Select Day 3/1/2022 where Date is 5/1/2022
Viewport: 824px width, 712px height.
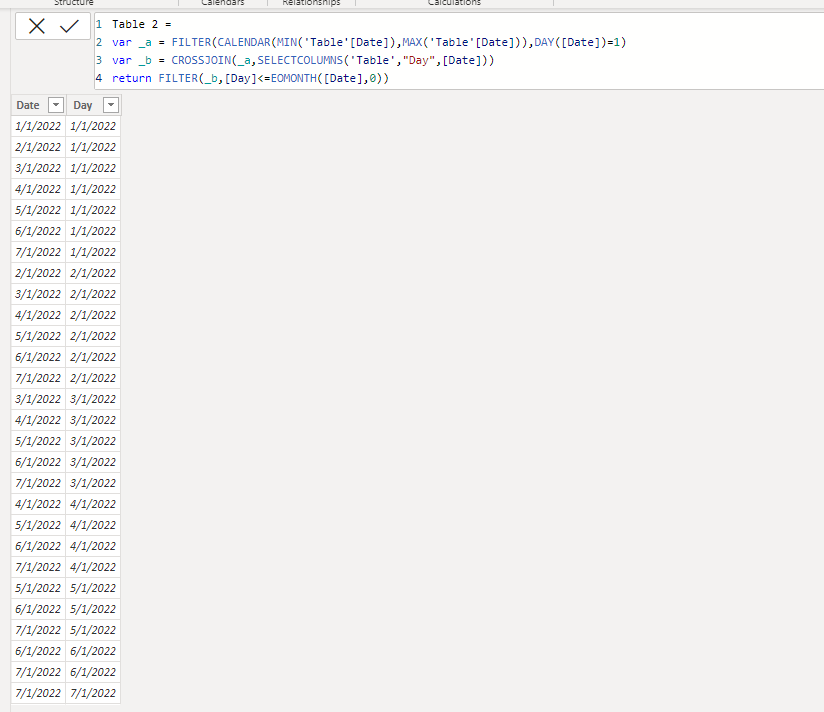93,441
